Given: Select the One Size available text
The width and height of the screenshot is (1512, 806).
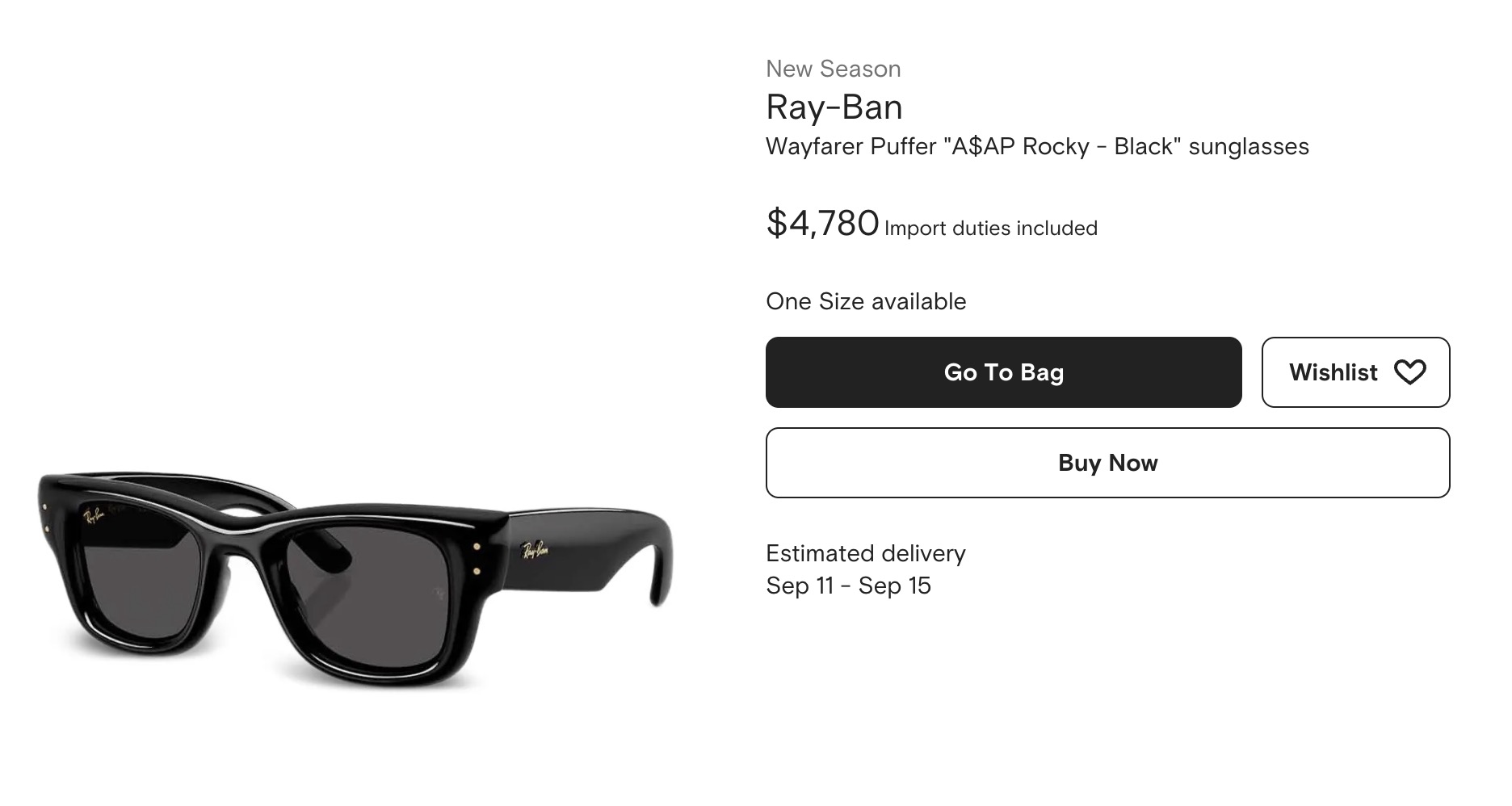Looking at the screenshot, I should pyautogui.click(x=865, y=301).
